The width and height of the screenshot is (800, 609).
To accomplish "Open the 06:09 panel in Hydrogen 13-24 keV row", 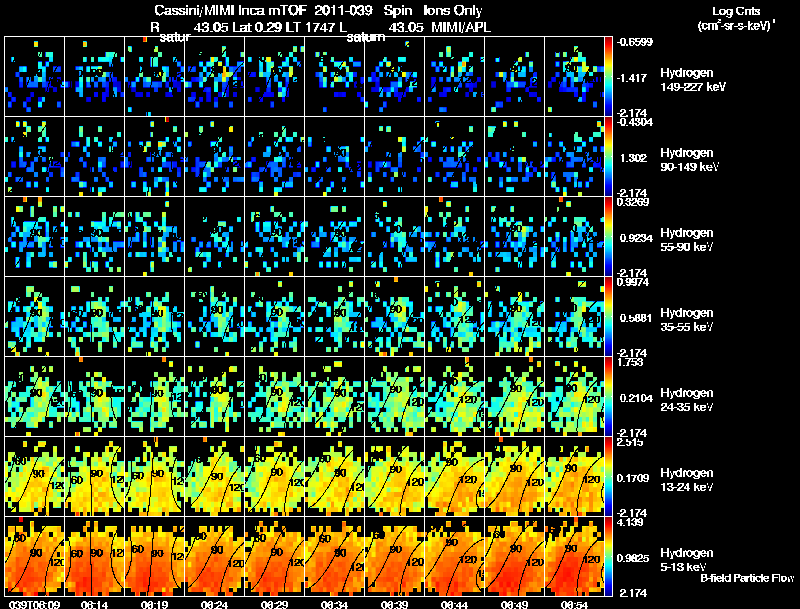I will pos(34,476).
